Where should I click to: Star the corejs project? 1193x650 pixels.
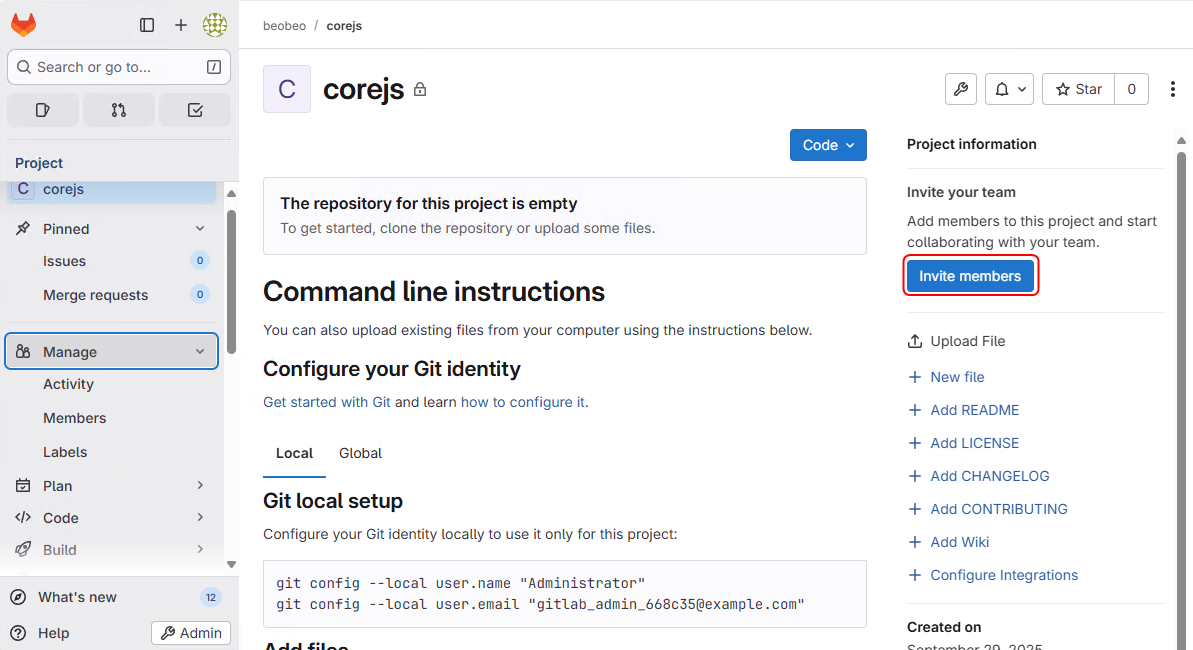[1078, 89]
